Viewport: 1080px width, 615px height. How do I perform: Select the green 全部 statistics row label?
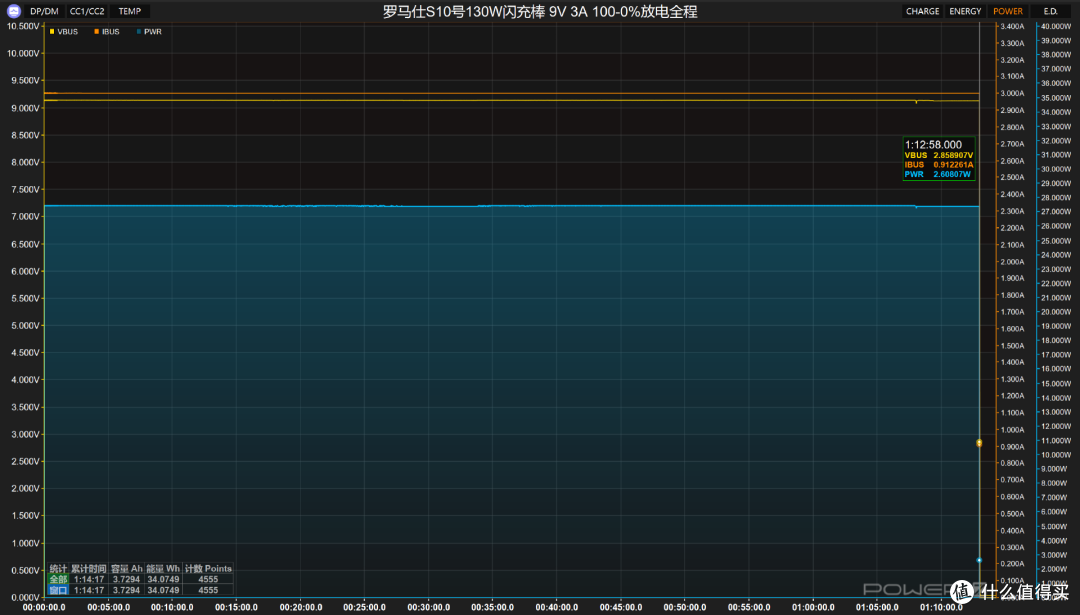click(x=59, y=579)
